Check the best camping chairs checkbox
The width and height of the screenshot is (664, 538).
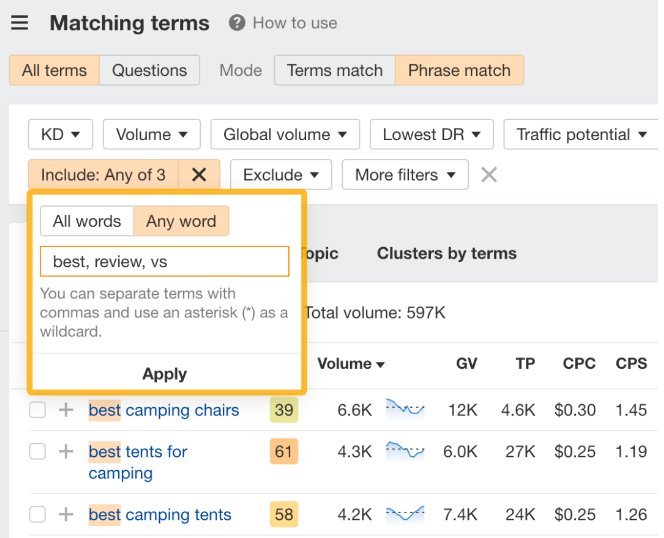coord(37,410)
